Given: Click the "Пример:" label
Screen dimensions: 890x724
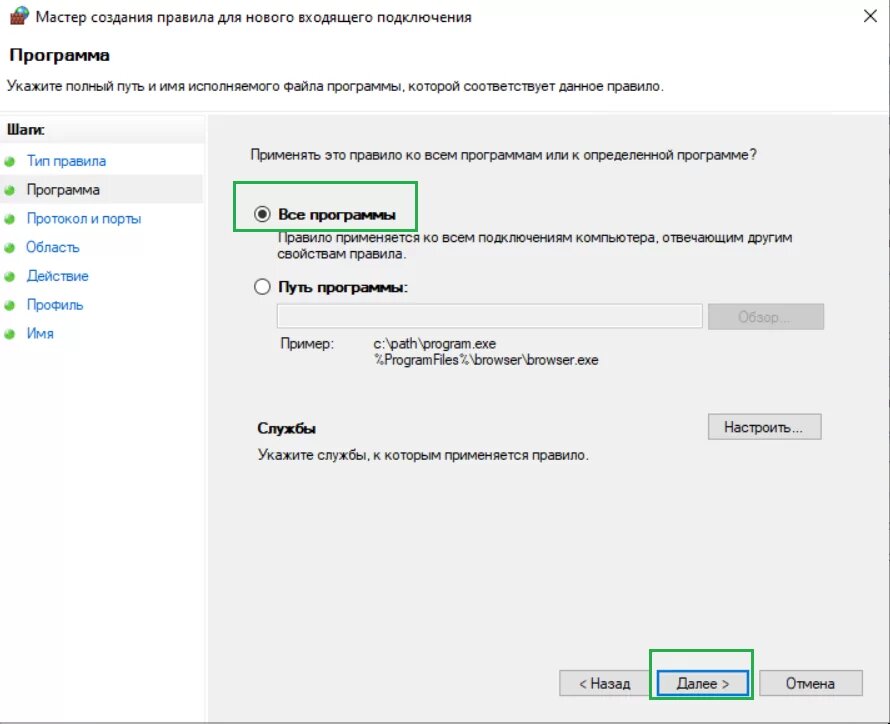Looking at the screenshot, I should point(307,344).
